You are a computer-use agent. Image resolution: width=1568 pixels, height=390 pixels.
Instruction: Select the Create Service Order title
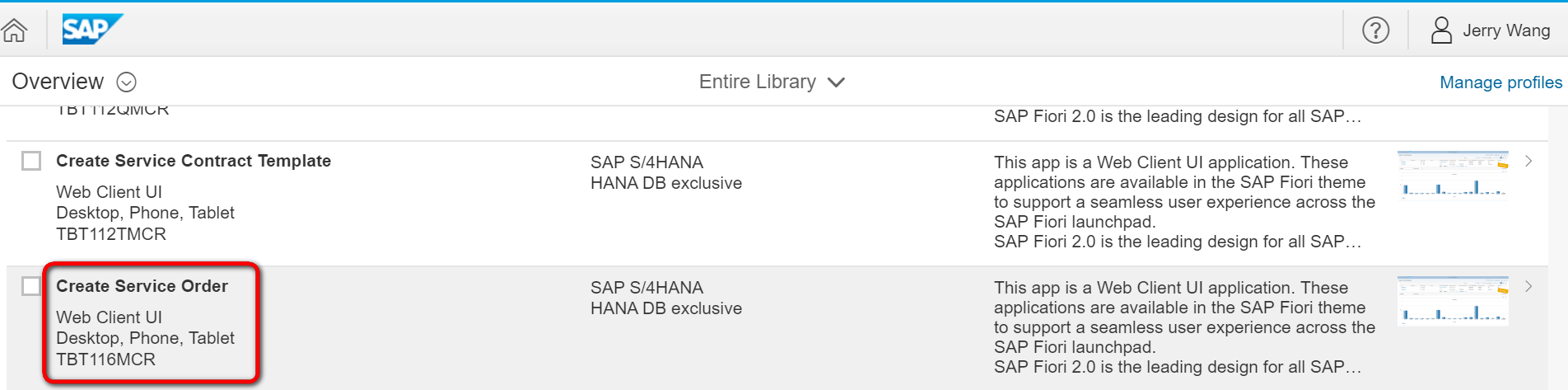tap(142, 286)
